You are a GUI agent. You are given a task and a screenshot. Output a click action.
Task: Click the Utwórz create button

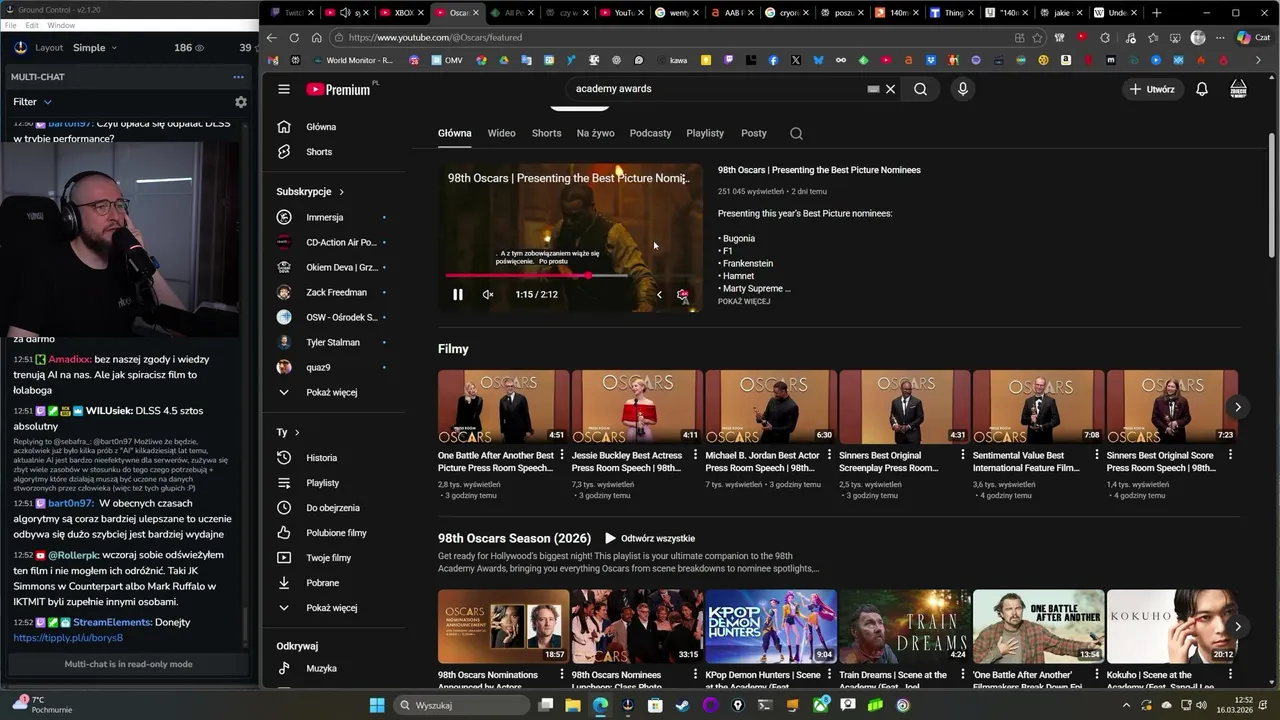(1152, 89)
